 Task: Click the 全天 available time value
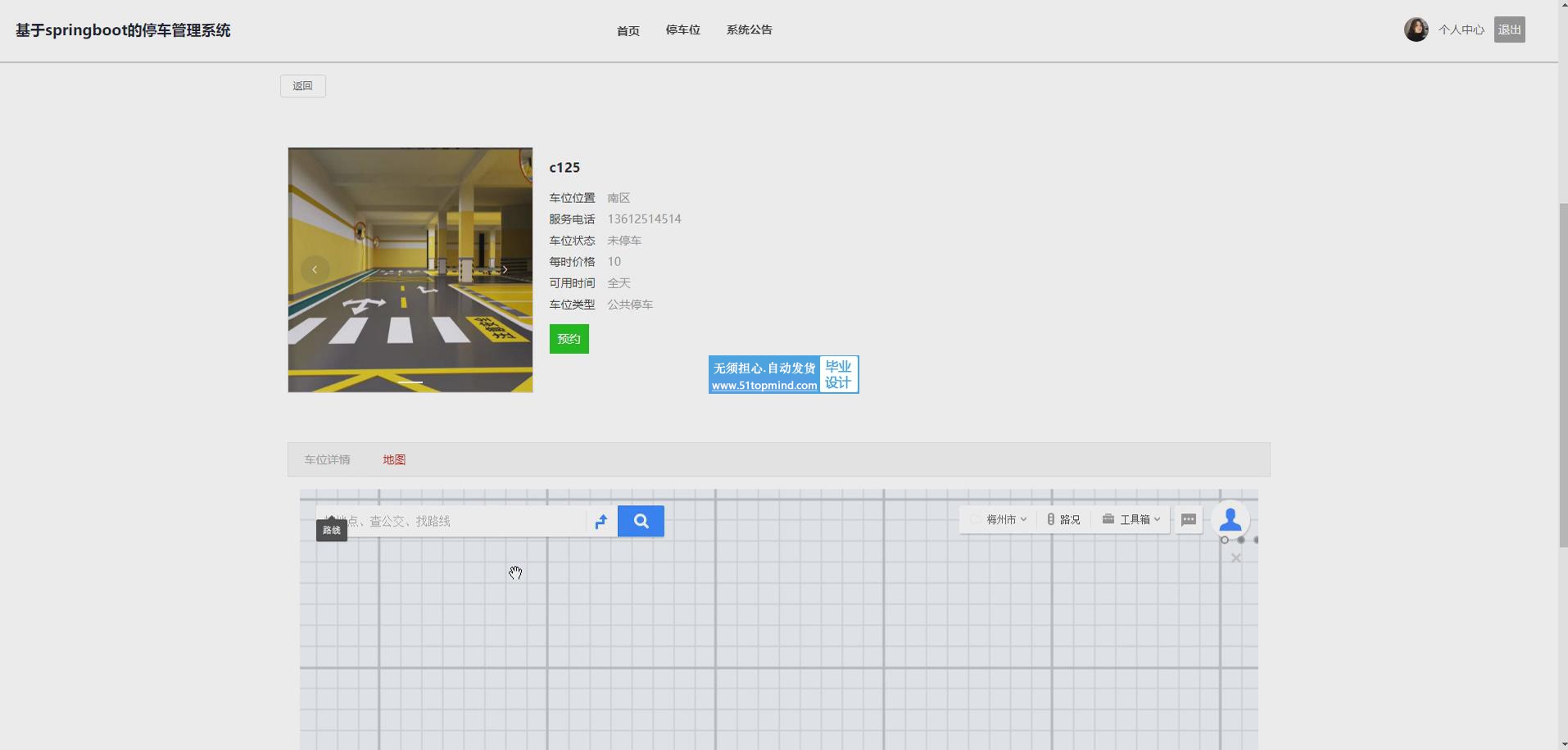[x=619, y=282]
